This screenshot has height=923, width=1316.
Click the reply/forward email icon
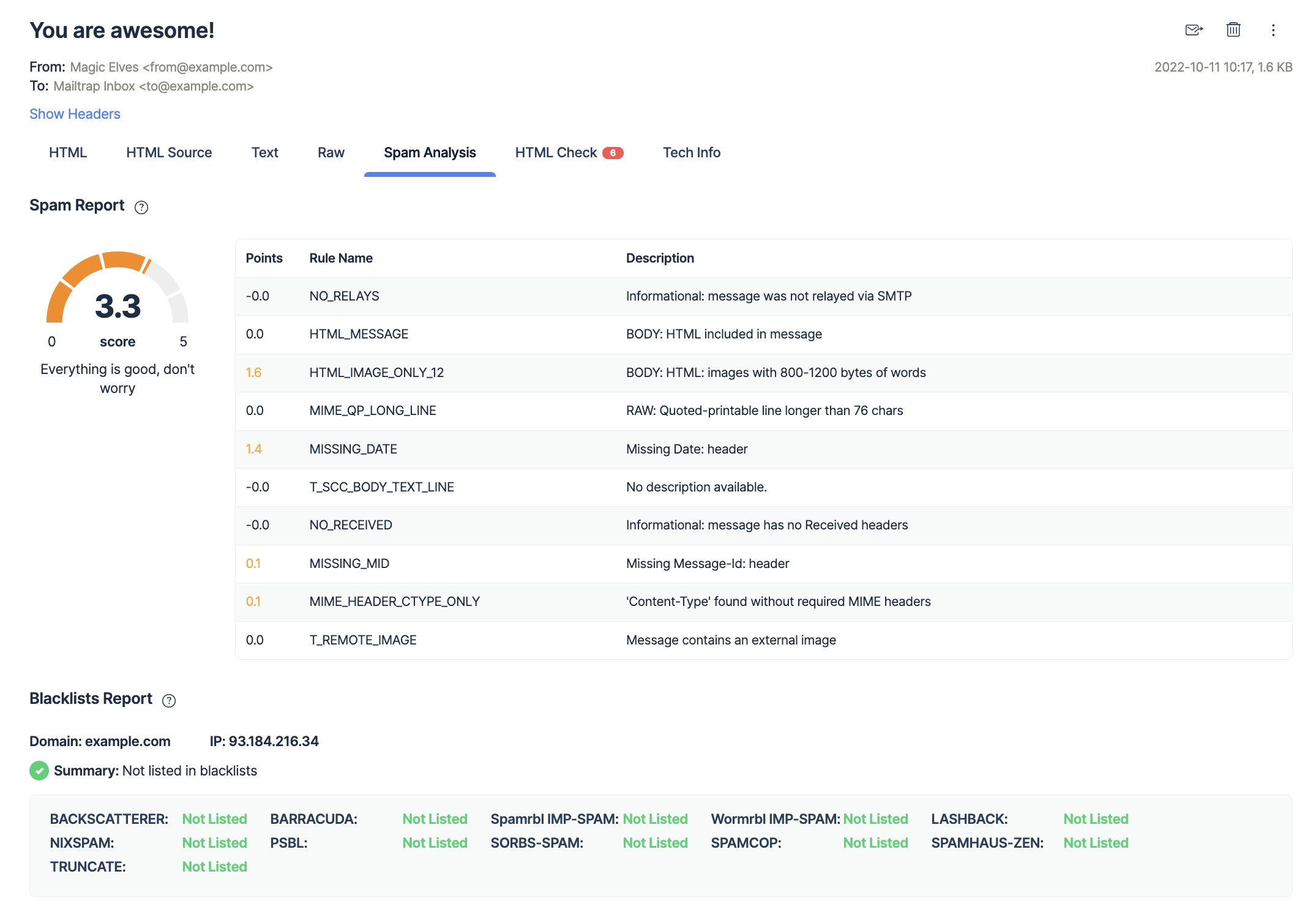[x=1192, y=31]
